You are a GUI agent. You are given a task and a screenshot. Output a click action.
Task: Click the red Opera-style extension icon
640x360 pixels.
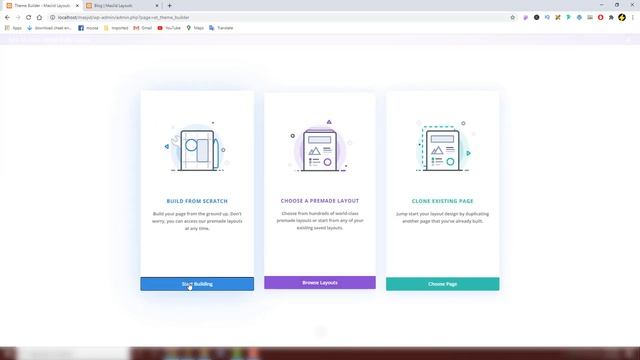(x=600, y=18)
